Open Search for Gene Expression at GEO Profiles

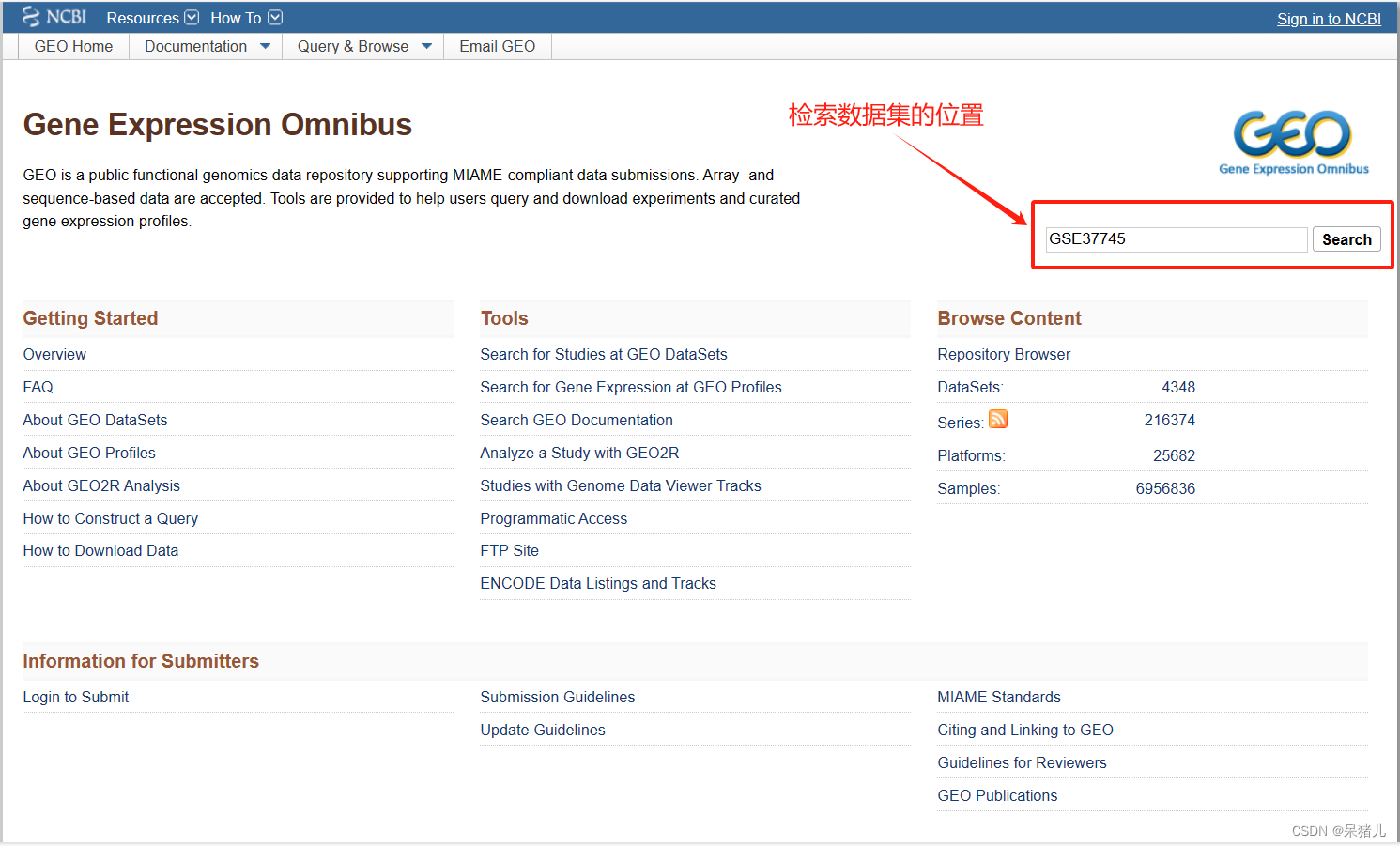coord(631,387)
